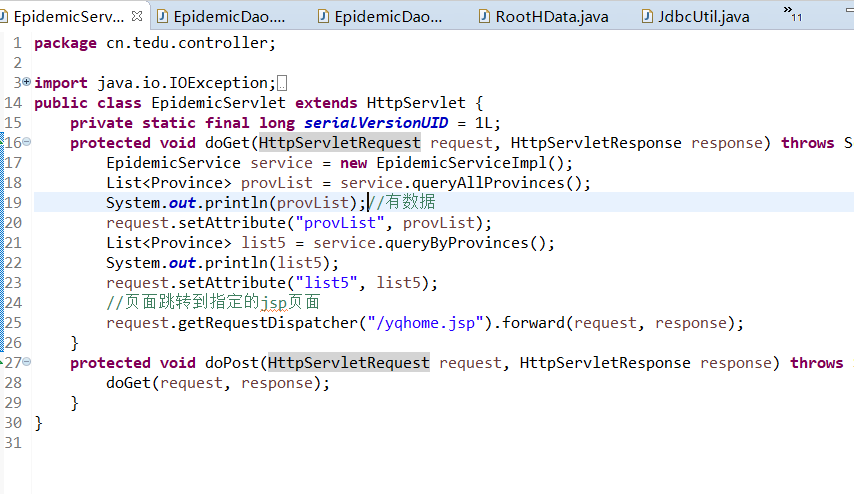This screenshot has width=854, height=494.
Task: Click line number 25 in the gutter
Action: tap(13, 323)
